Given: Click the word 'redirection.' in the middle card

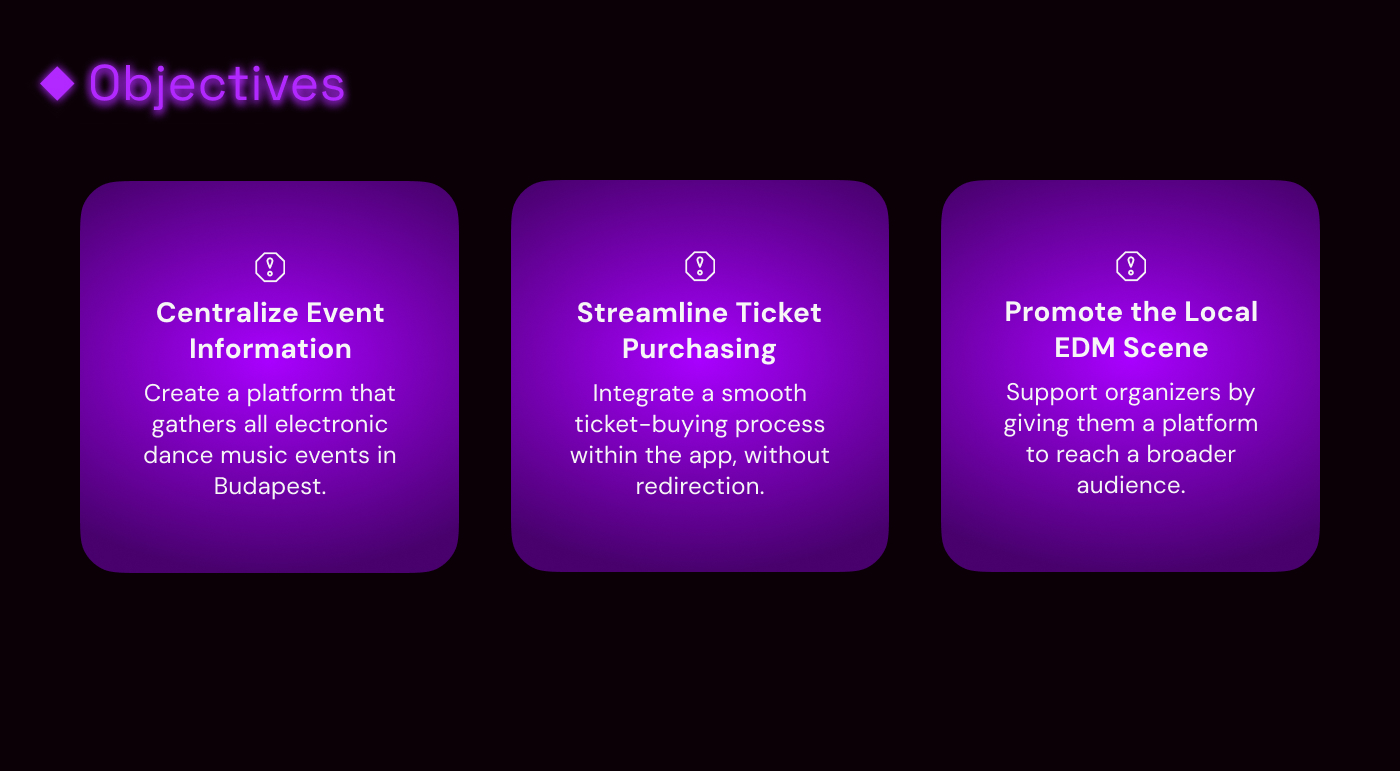Looking at the screenshot, I should 700,486.
